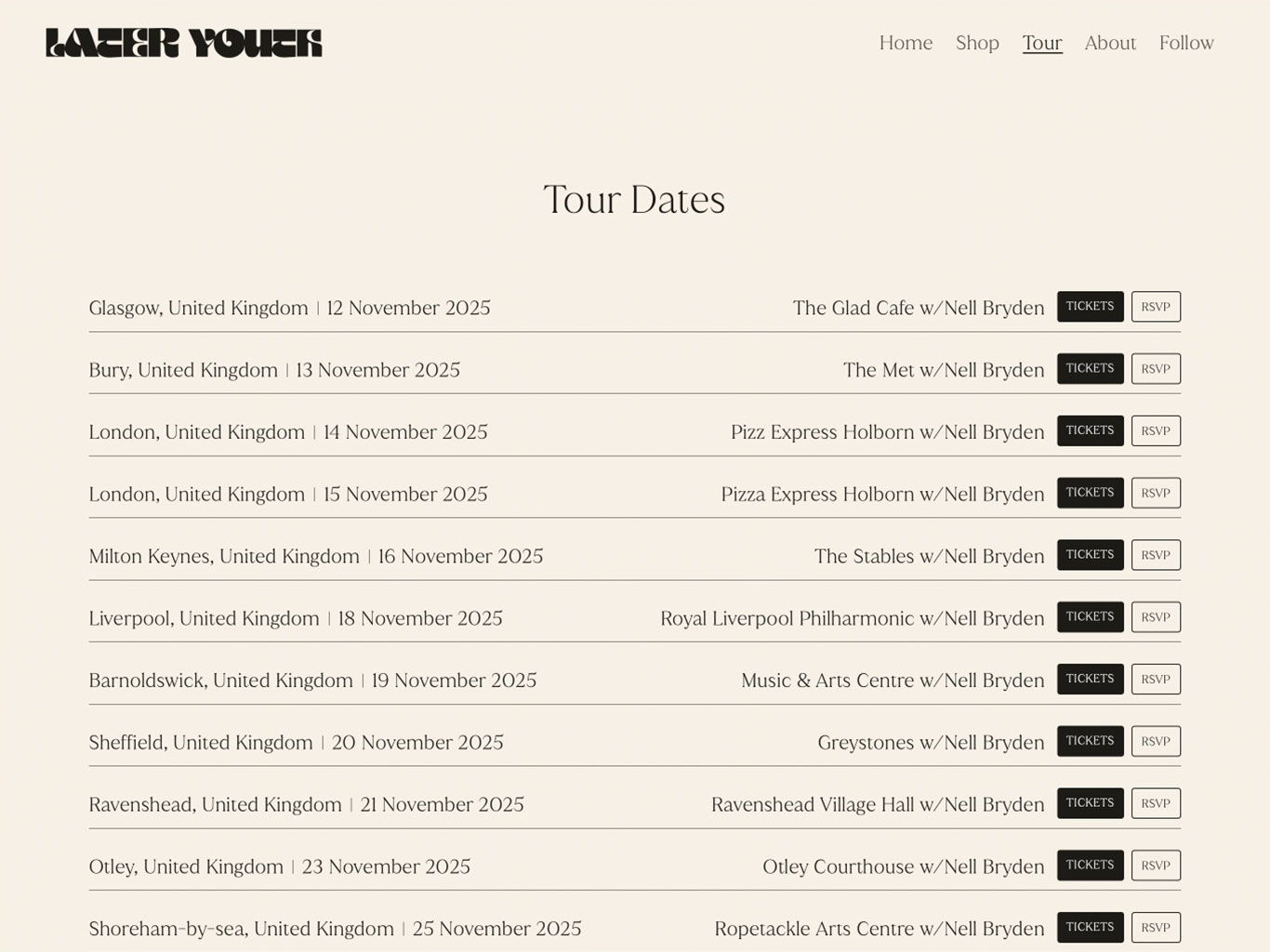RSVP to the Bury show
This screenshot has height=952, width=1270.
pyautogui.click(x=1156, y=368)
